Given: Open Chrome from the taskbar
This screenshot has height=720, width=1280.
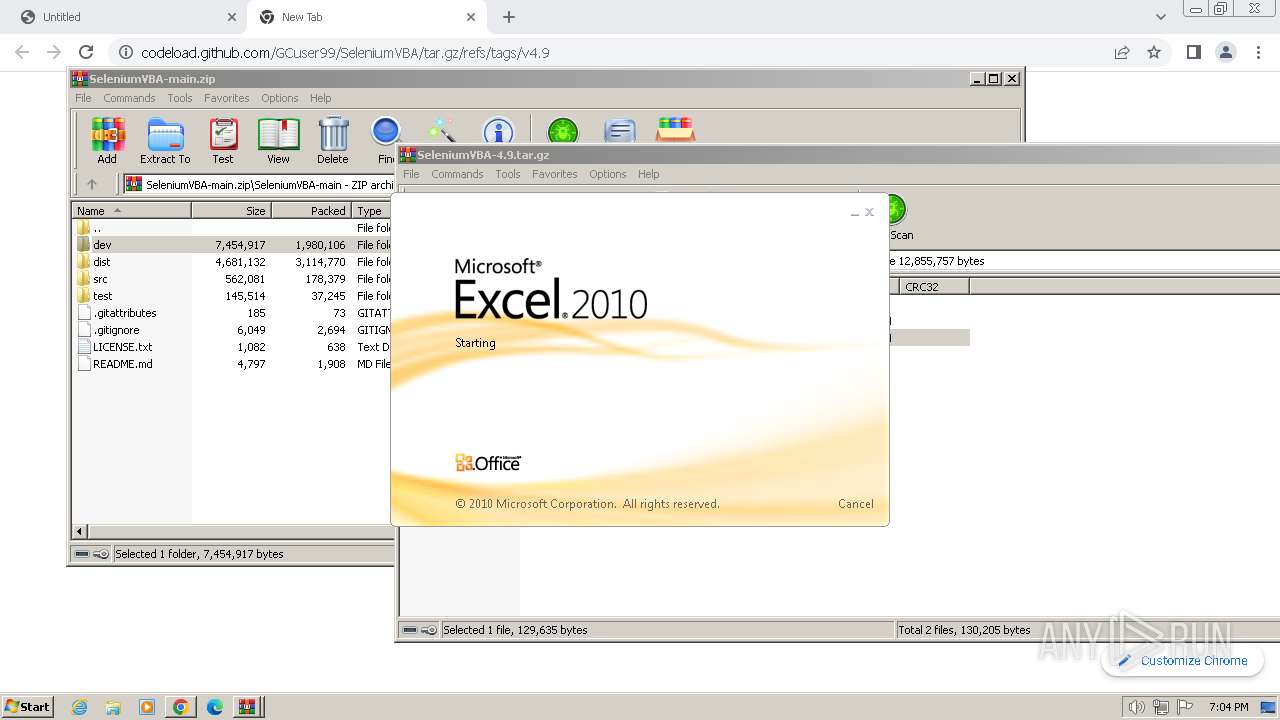Looking at the screenshot, I should tap(180, 707).
